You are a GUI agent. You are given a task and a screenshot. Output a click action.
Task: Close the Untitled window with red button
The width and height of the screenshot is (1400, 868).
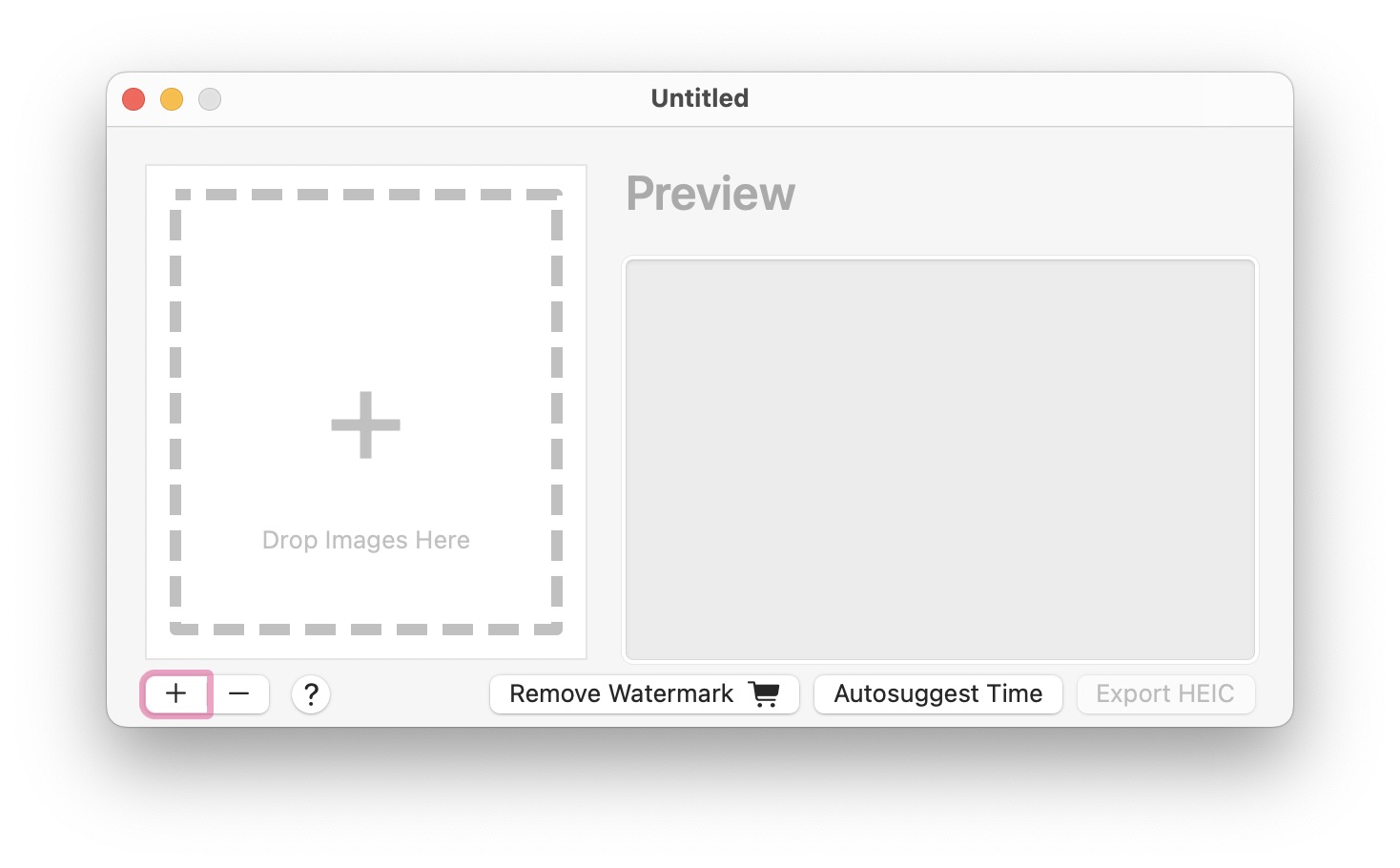134,99
